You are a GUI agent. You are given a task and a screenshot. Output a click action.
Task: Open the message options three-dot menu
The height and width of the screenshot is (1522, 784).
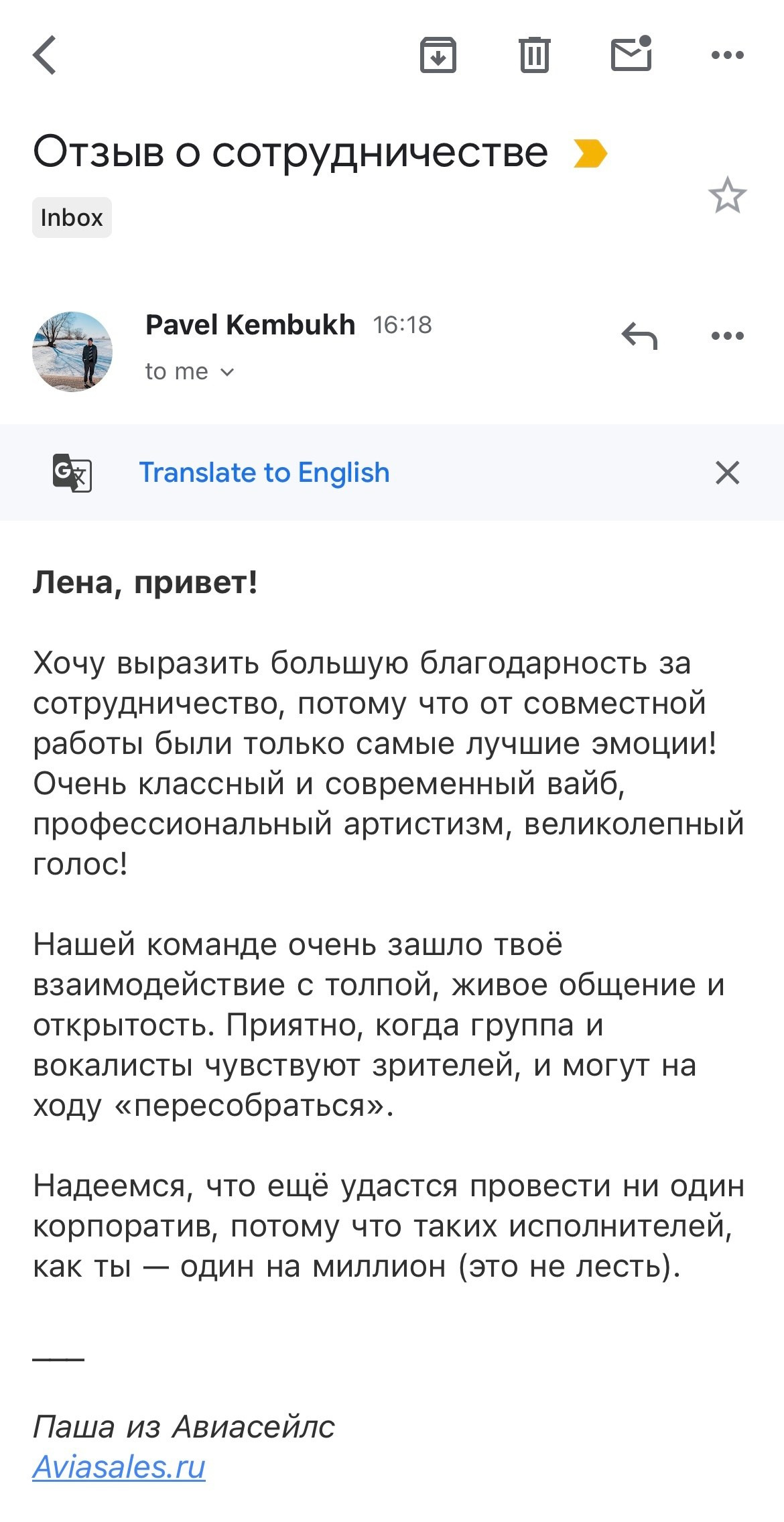click(x=728, y=336)
